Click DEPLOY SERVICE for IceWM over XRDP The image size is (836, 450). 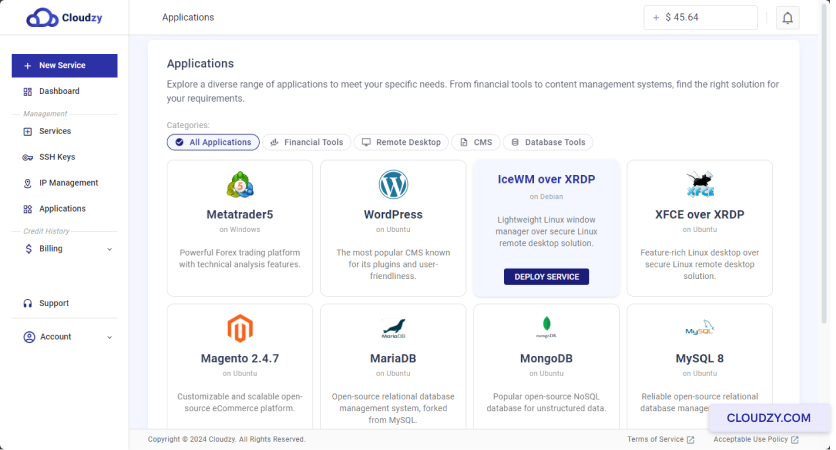coord(546,277)
